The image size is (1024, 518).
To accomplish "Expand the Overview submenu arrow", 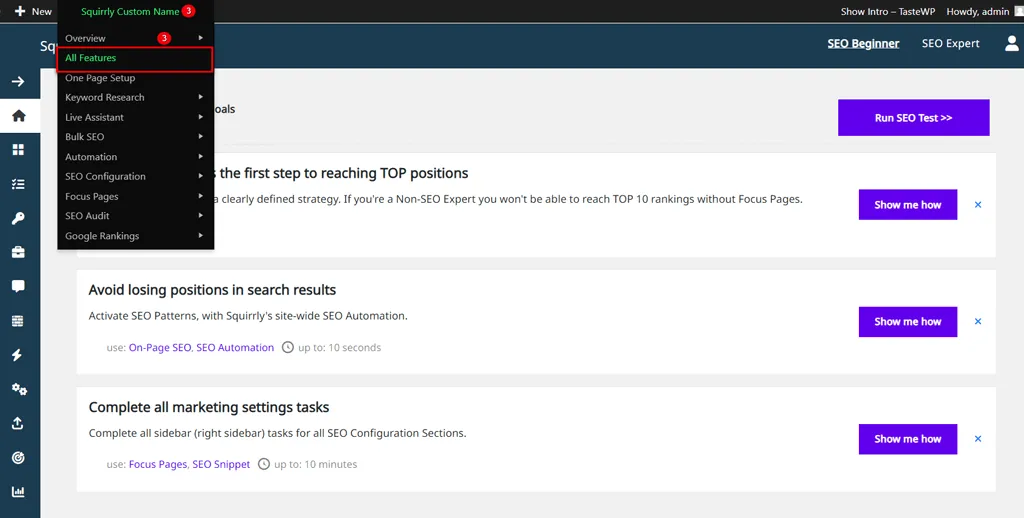I will [200, 38].
